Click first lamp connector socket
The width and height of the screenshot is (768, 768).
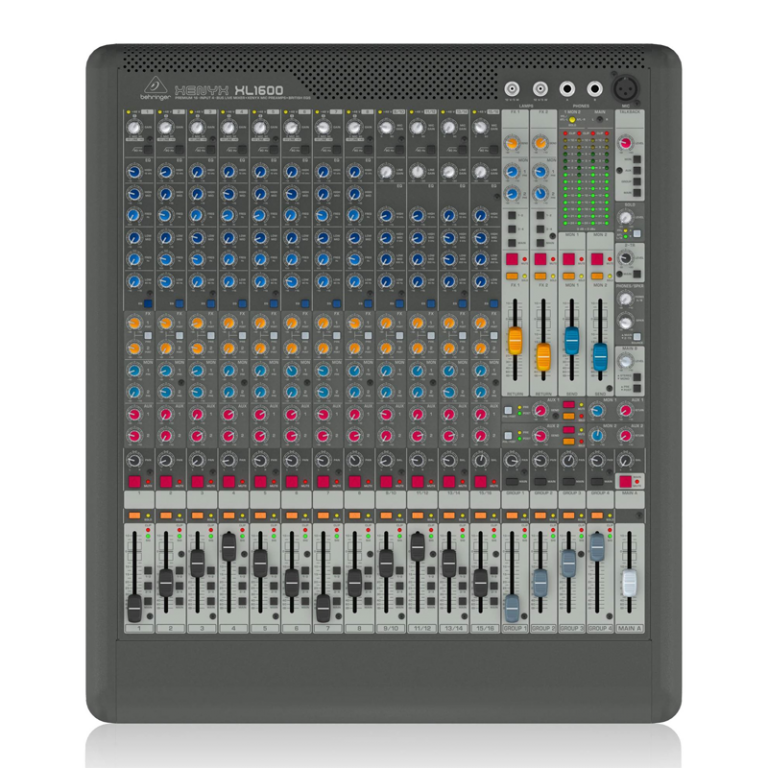(512, 89)
